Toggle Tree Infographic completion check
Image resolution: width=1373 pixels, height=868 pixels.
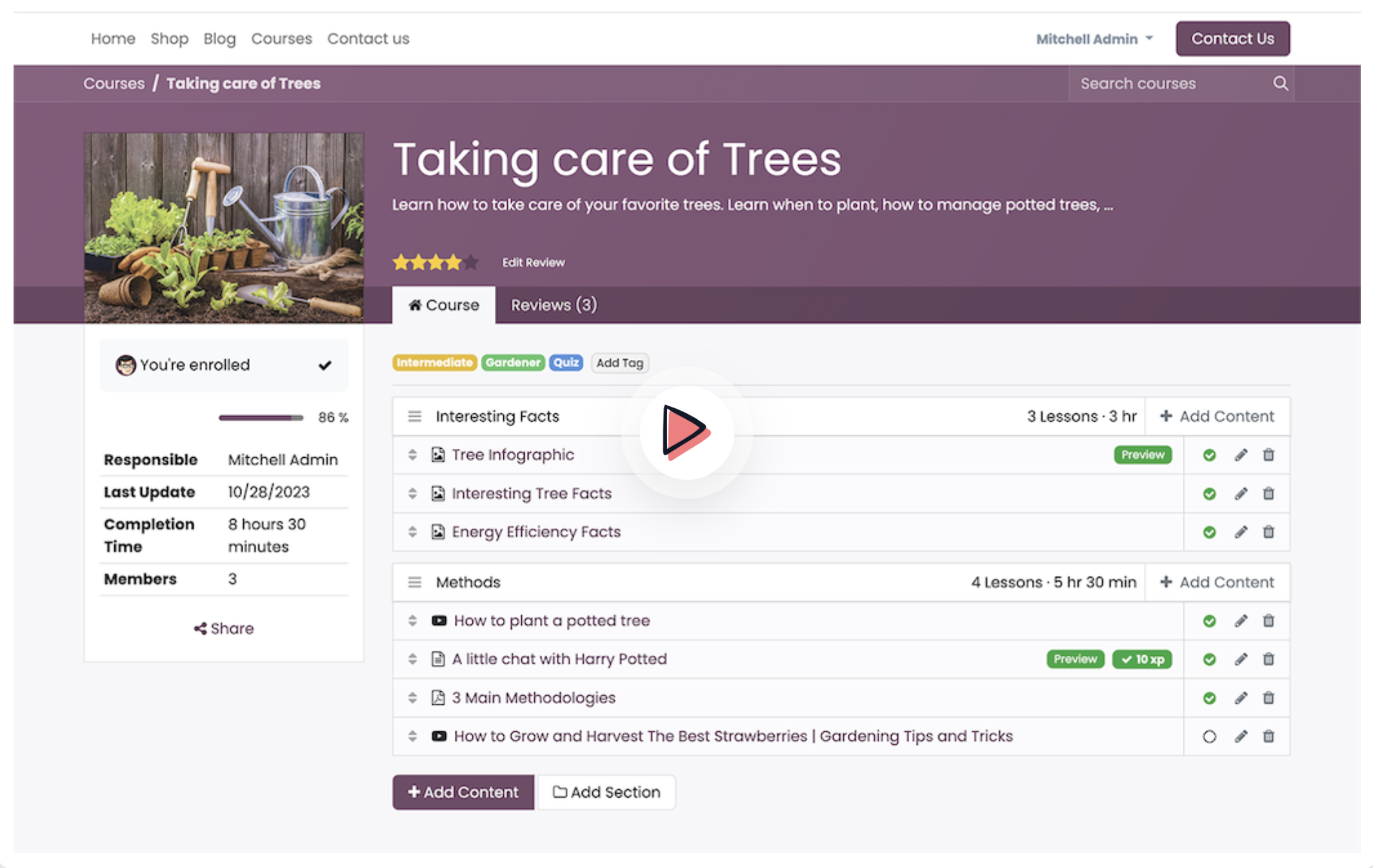pos(1209,455)
